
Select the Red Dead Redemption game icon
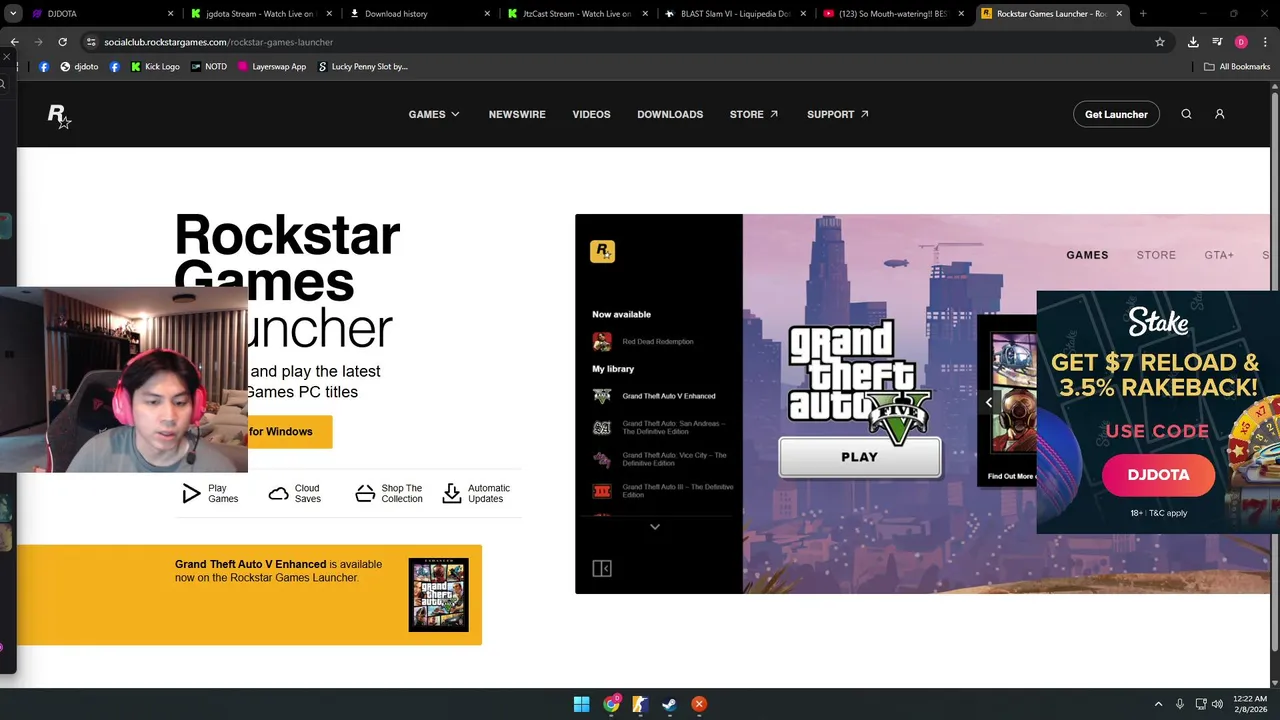(602, 342)
